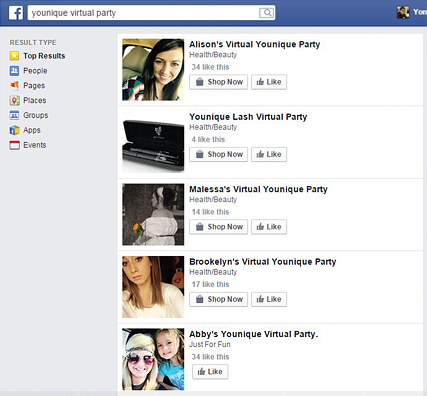This screenshot has height=396, width=427.
Task: Like Younique Lash Virtual Party
Action: tap(269, 154)
